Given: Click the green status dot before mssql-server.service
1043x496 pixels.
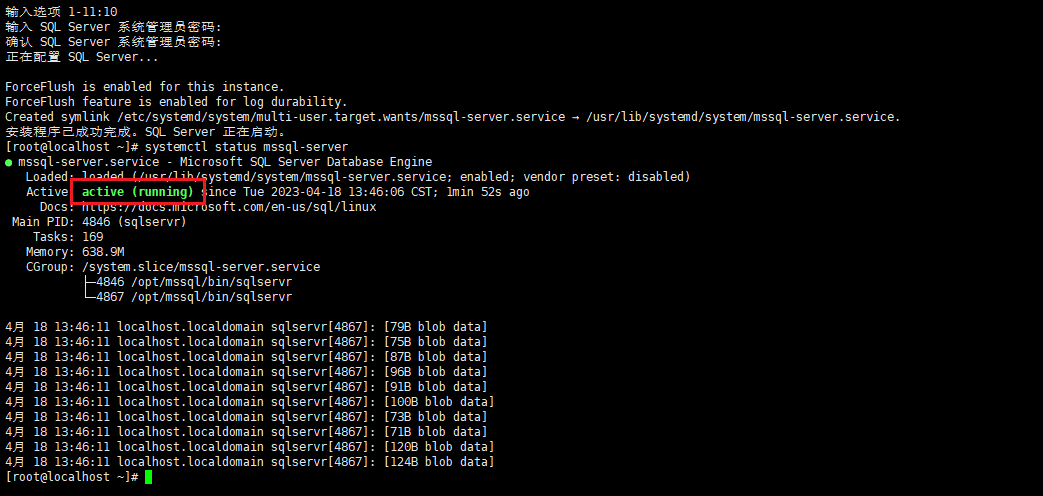Looking at the screenshot, I should pyautogui.click(x=9, y=162).
